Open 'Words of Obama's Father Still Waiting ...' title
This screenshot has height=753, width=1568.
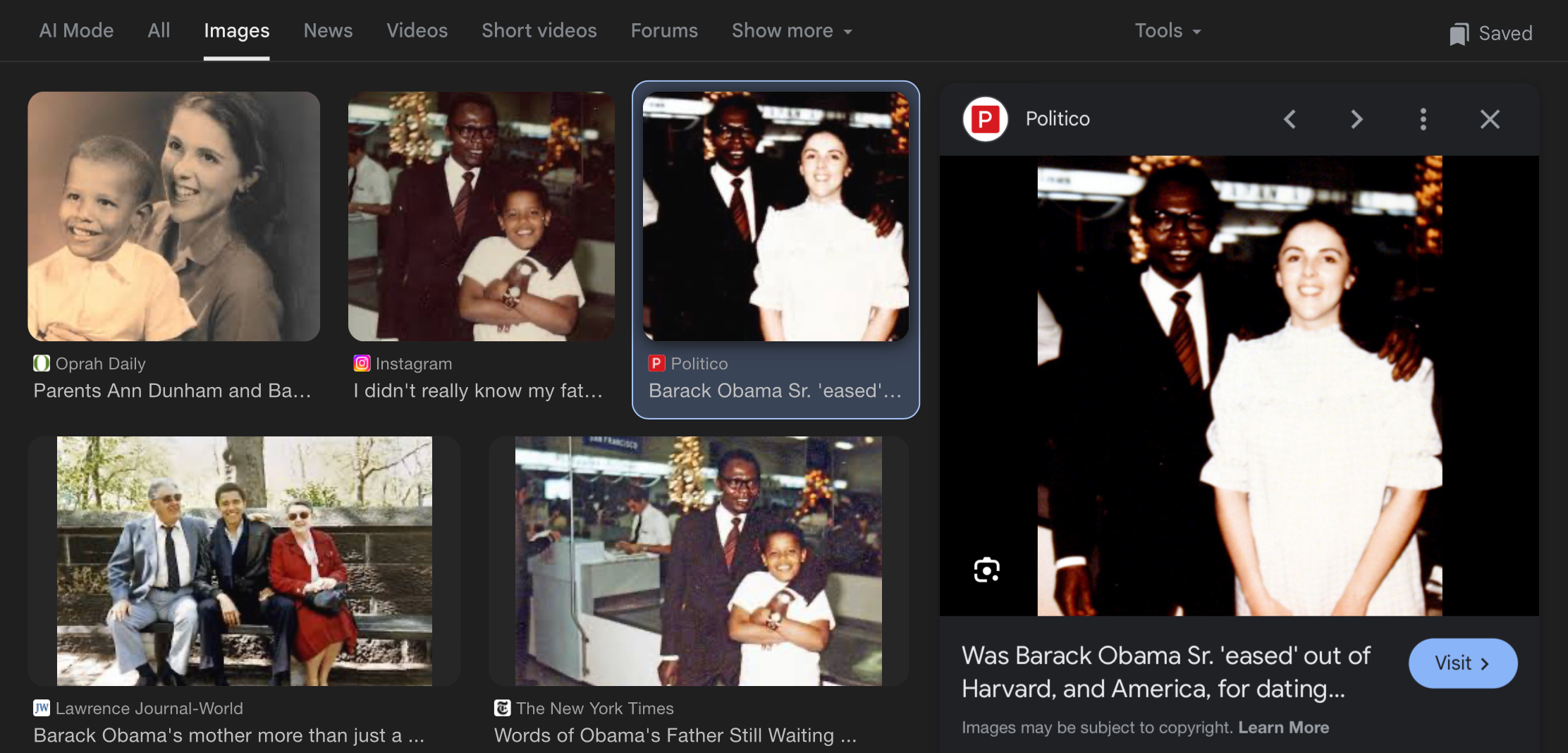(675, 735)
